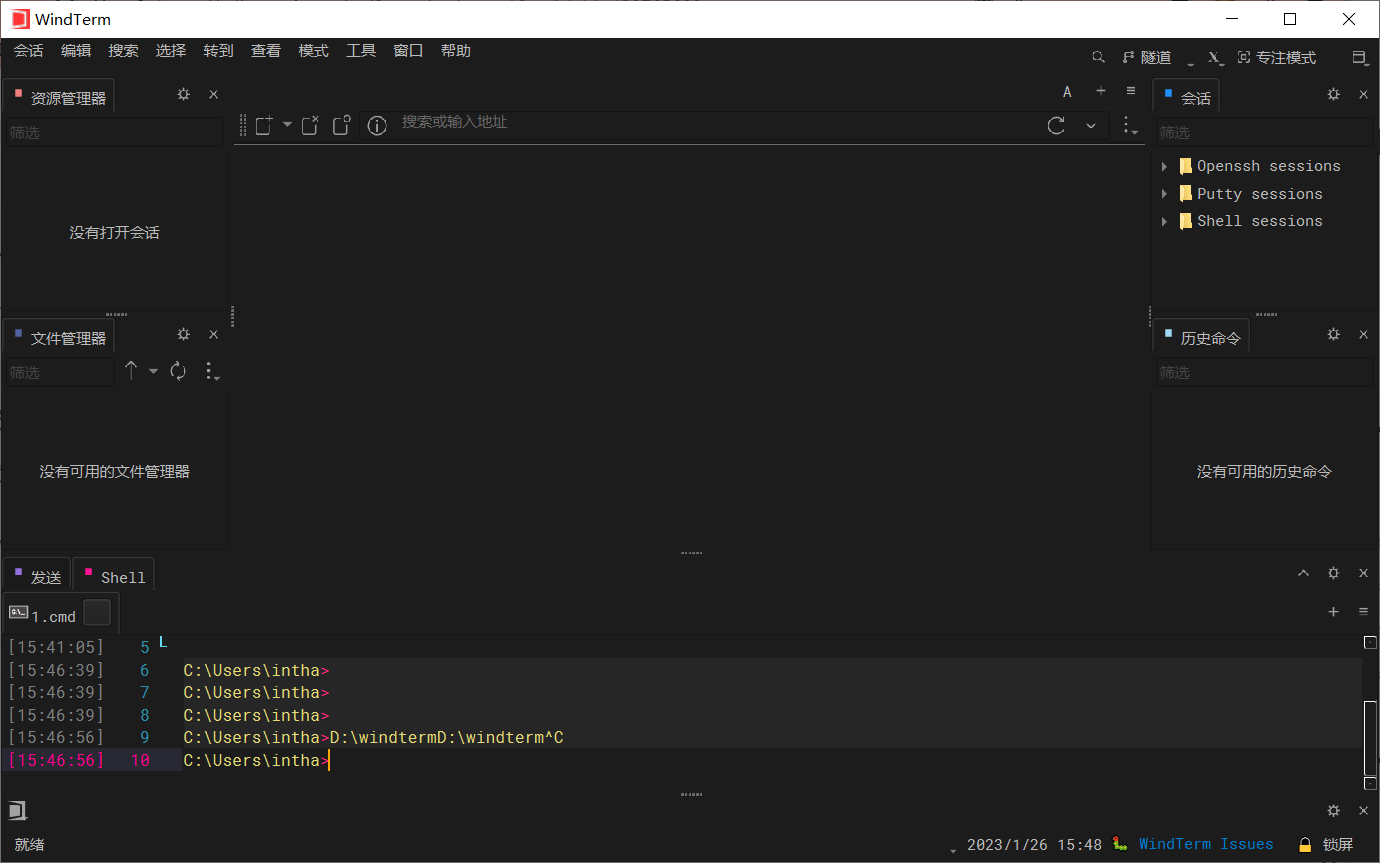Click filter field in 会话 panel
Image resolution: width=1380 pixels, height=863 pixels.
click(x=1265, y=132)
